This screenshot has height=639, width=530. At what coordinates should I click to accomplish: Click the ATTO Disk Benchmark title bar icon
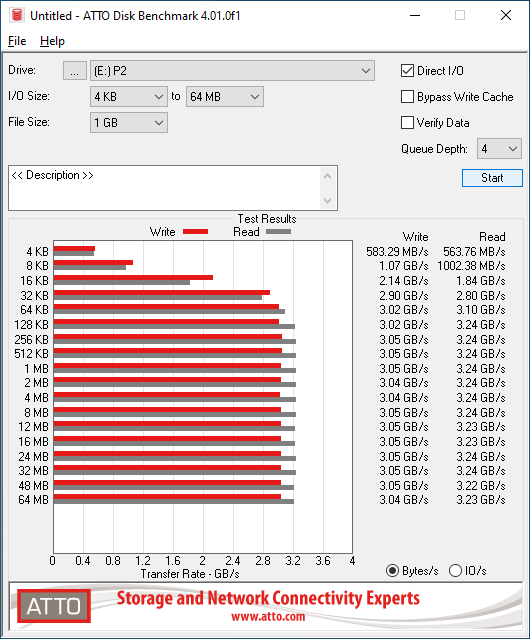pos(17,15)
